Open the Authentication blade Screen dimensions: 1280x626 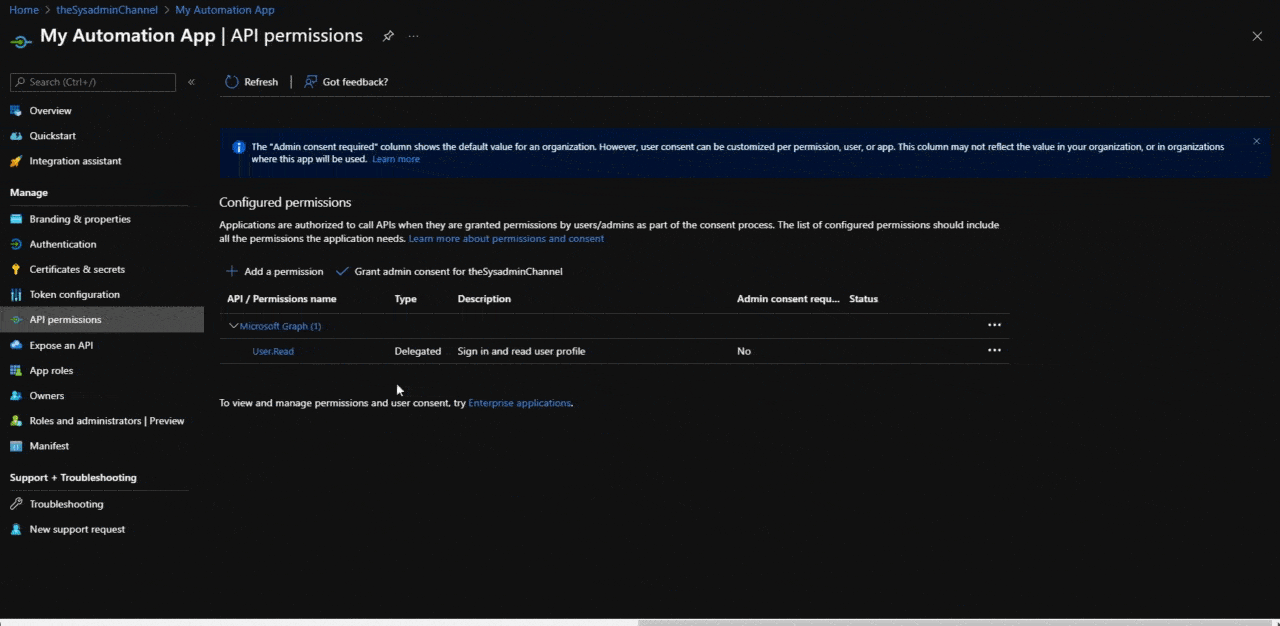(62, 243)
